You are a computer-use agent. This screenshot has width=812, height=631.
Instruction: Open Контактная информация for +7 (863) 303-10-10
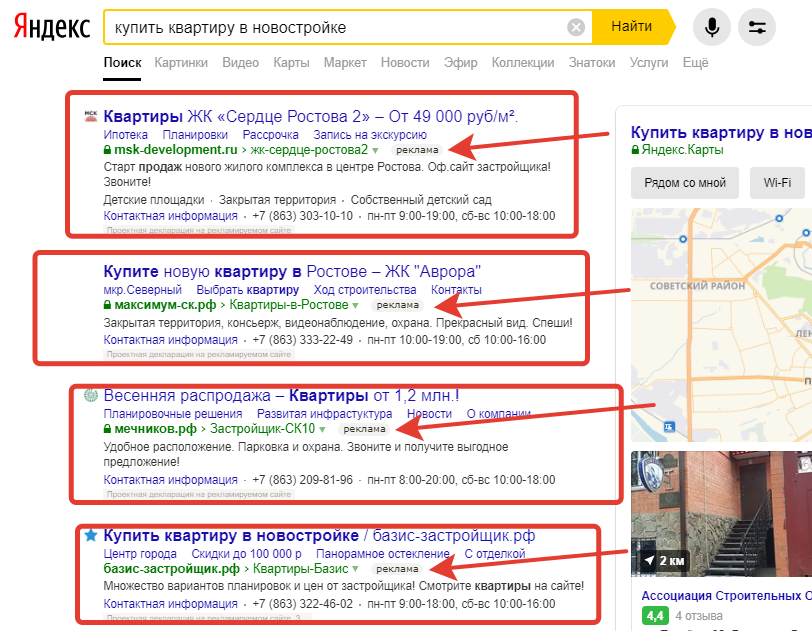coord(170,216)
